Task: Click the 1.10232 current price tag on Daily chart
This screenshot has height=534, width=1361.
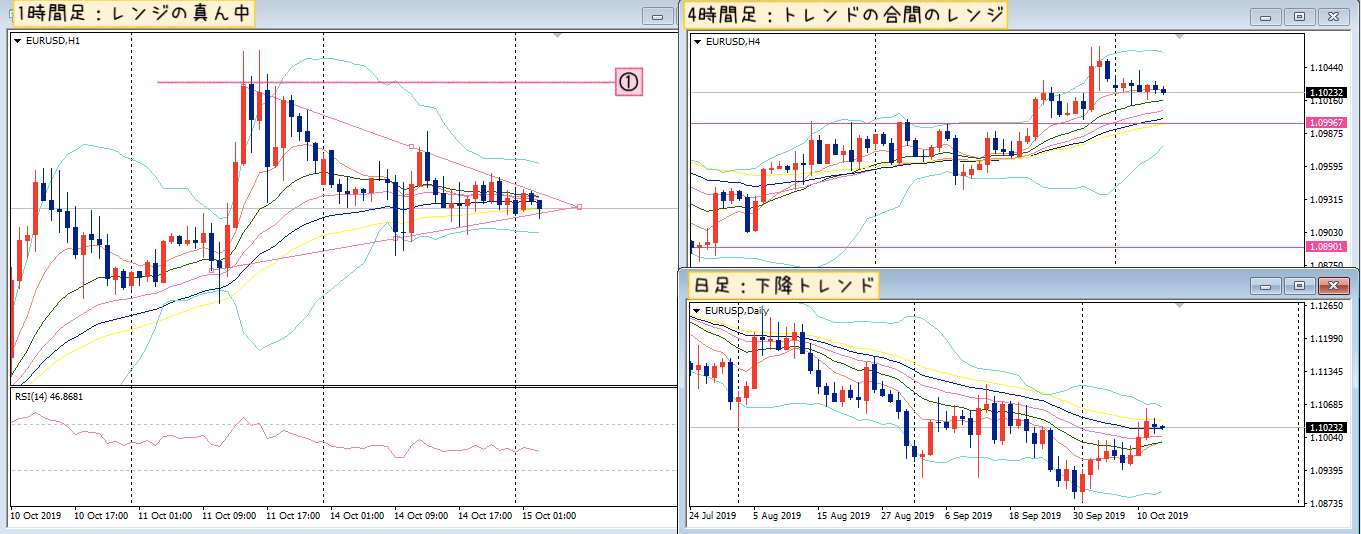Action: coord(1326,427)
